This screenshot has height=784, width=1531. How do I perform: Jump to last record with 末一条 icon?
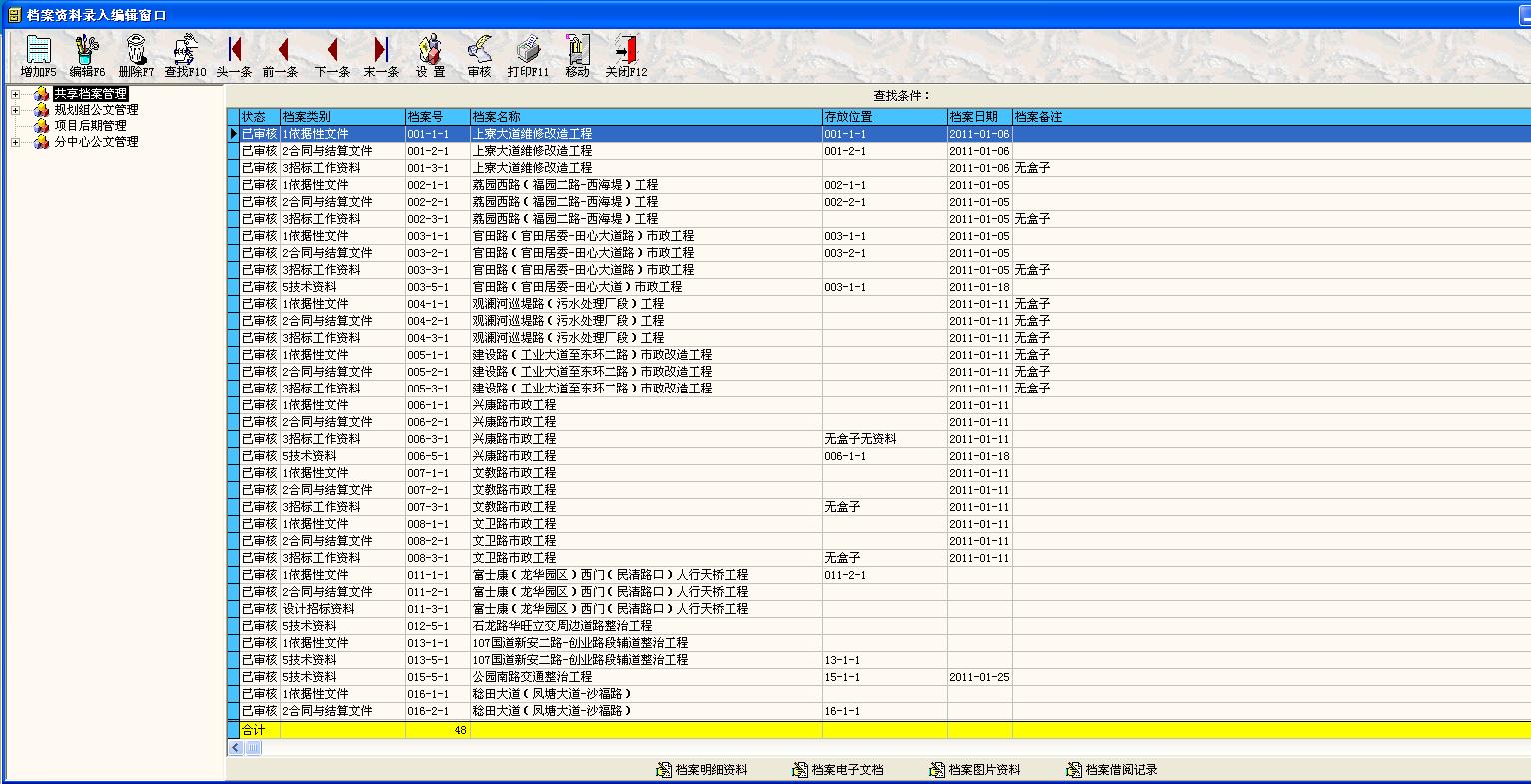pyautogui.click(x=381, y=52)
